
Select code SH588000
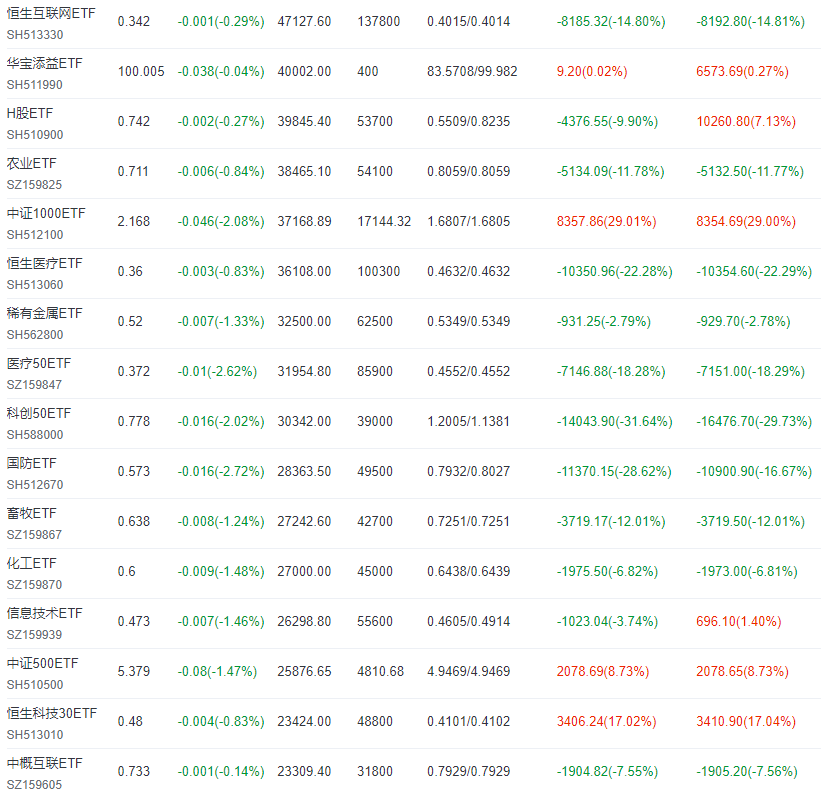[35, 435]
